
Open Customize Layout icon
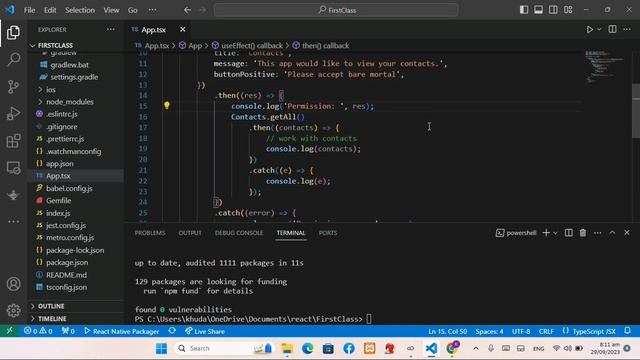tap(568, 10)
